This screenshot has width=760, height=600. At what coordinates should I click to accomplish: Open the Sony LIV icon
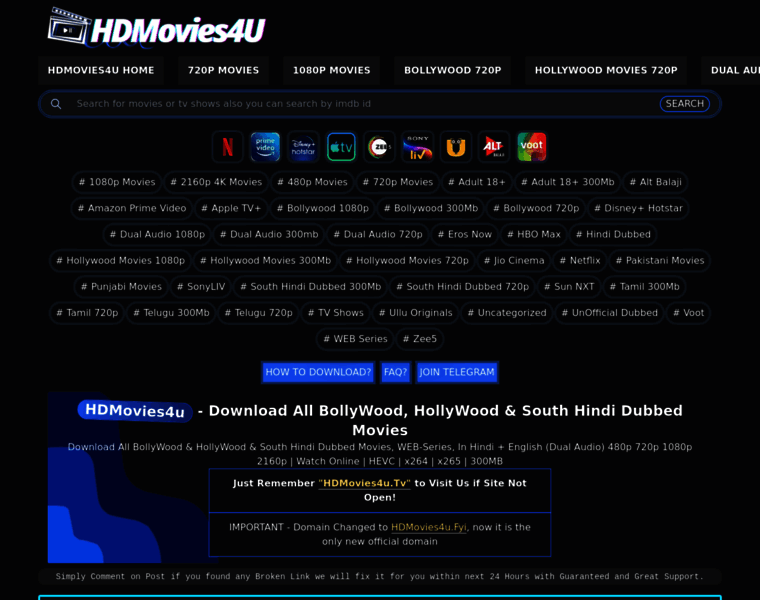(417, 146)
